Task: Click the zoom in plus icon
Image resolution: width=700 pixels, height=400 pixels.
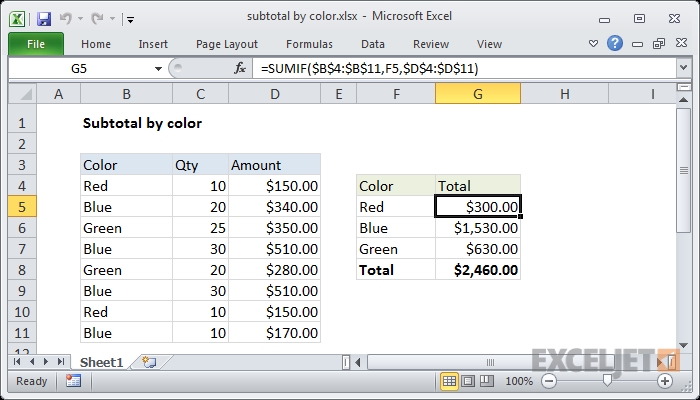Action: 665,381
